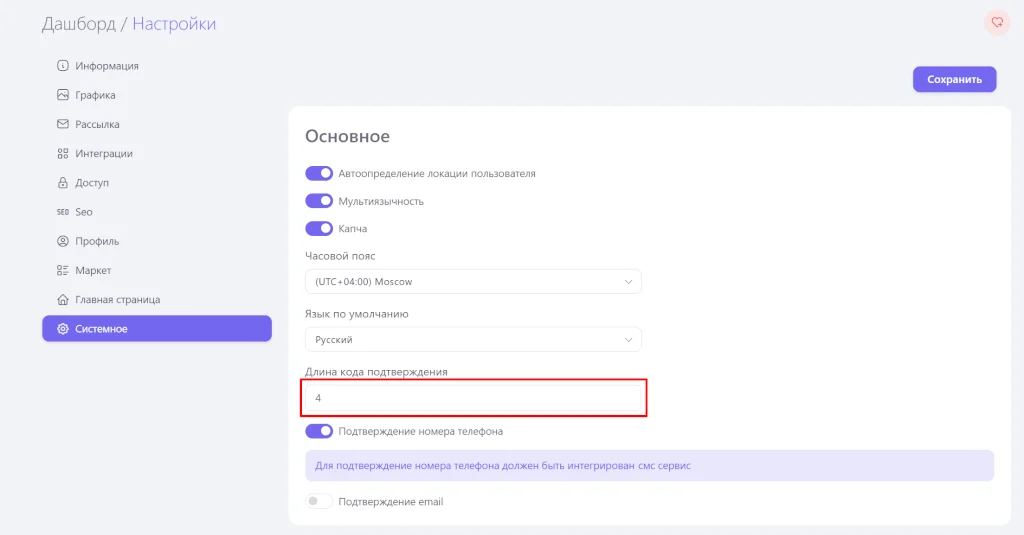This screenshot has width=1024, height=535.
Task: Open the Часовой пояс Moscow dropdown
Action: pos(473,282)
